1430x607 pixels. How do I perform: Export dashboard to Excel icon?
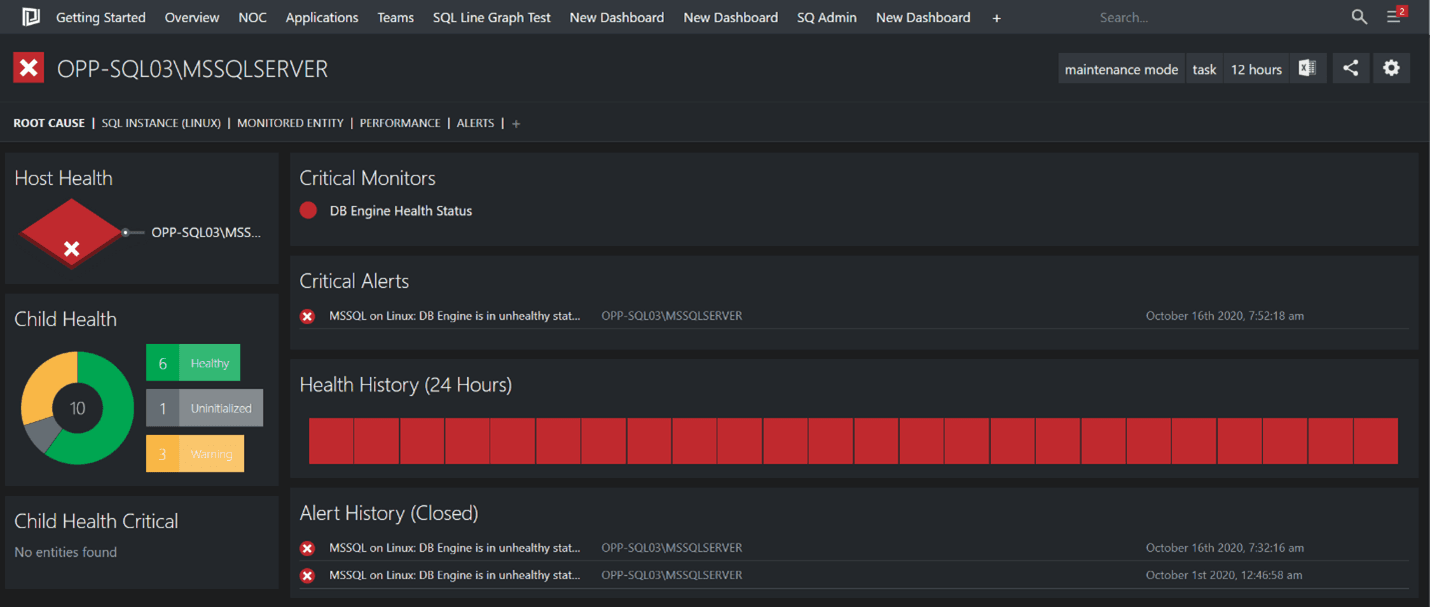pos(1307,68)
